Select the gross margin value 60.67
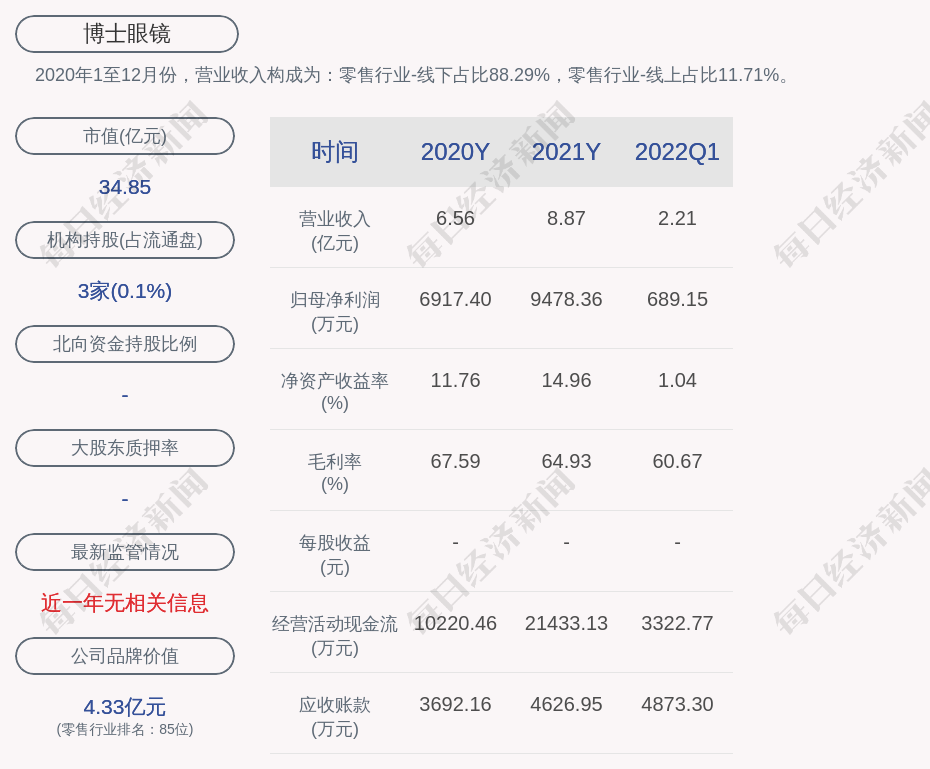 pyautogui.click(x=677, y=461)
